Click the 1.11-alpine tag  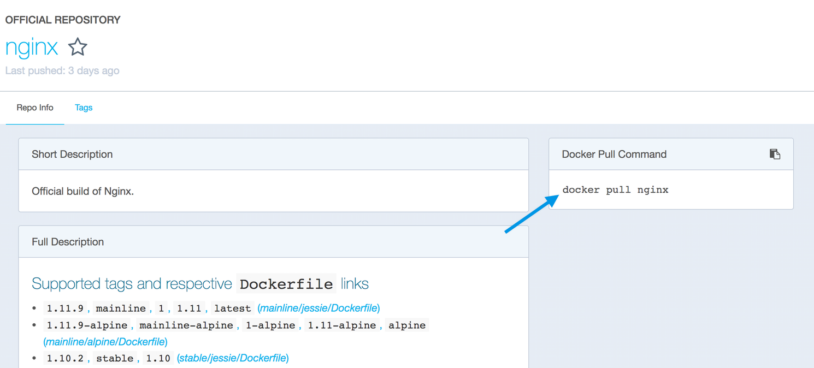pyautogui.click(x=343, y=325)
